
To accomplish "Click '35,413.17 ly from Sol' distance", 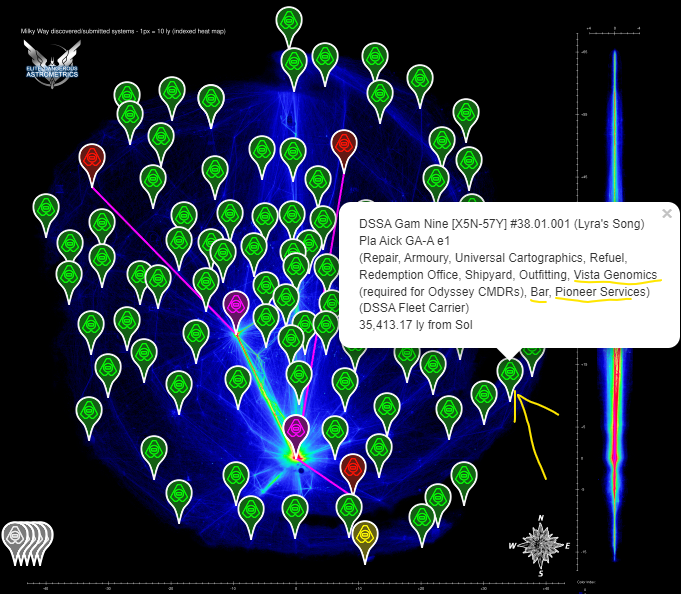I will pos(416,325).
